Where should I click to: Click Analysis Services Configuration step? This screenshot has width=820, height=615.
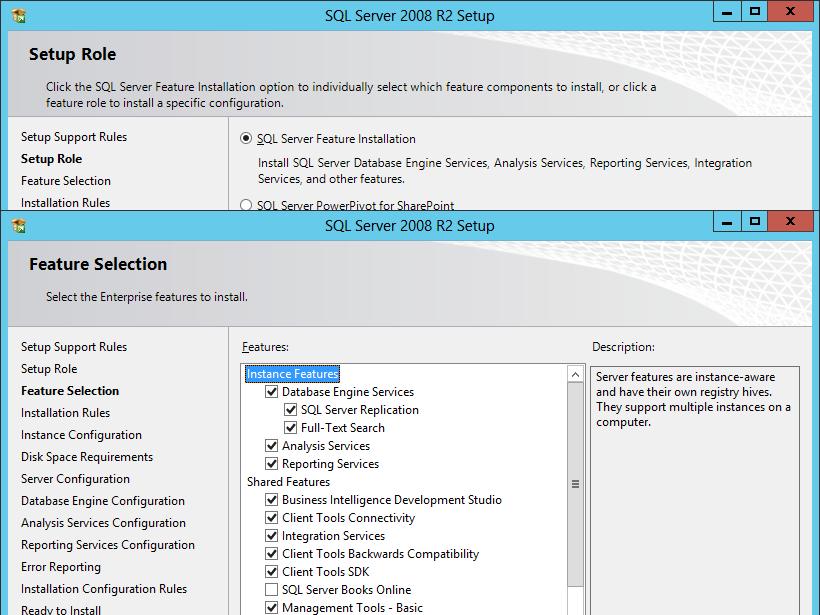click(103, 522)
